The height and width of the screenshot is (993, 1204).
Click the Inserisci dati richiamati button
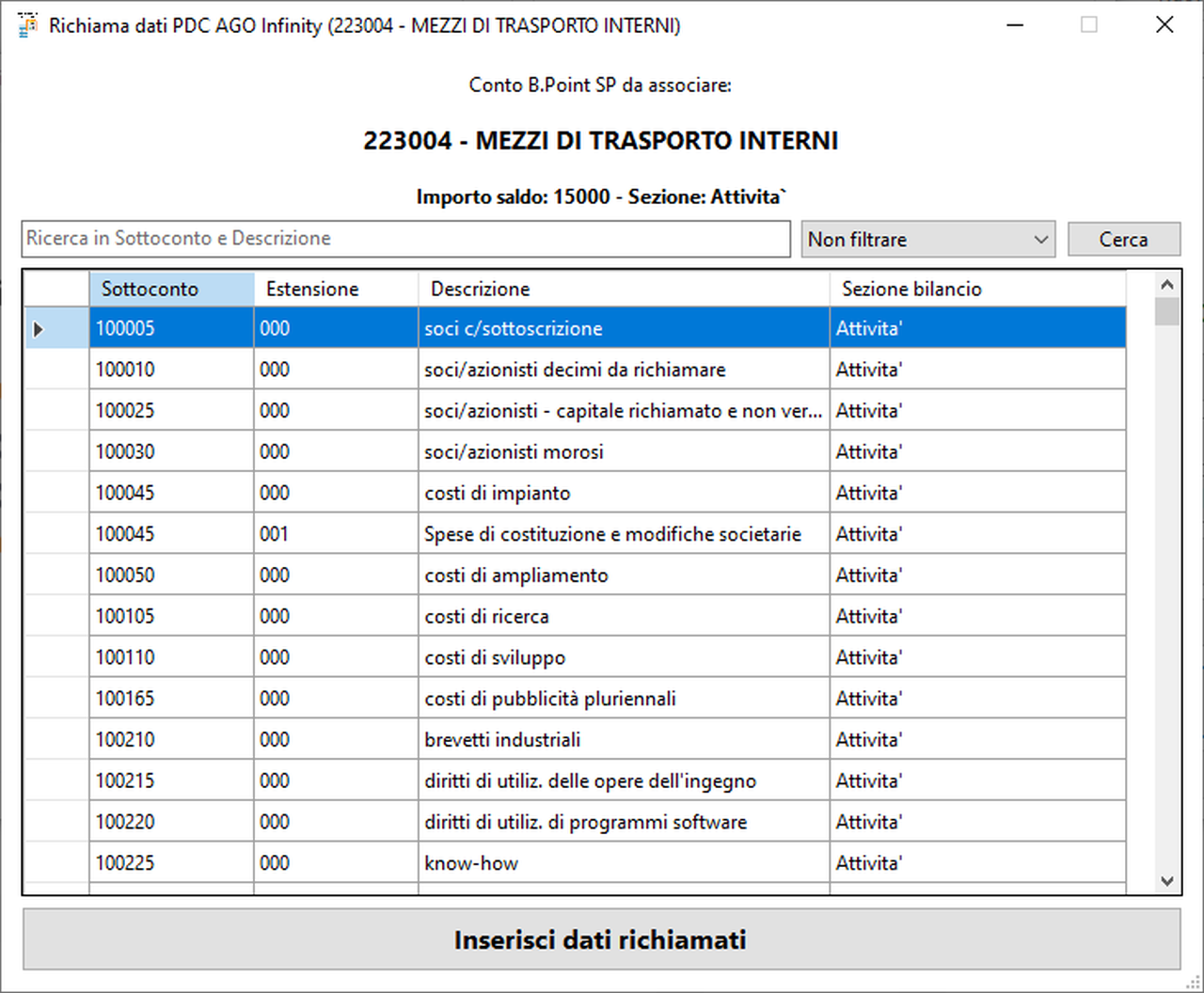[601, 939]
